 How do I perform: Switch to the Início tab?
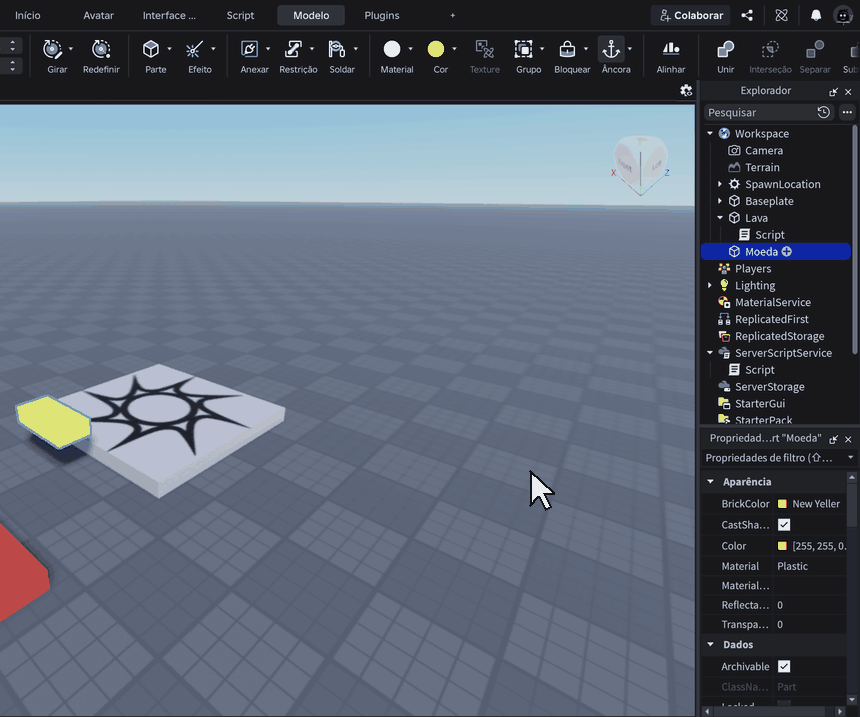27,15
